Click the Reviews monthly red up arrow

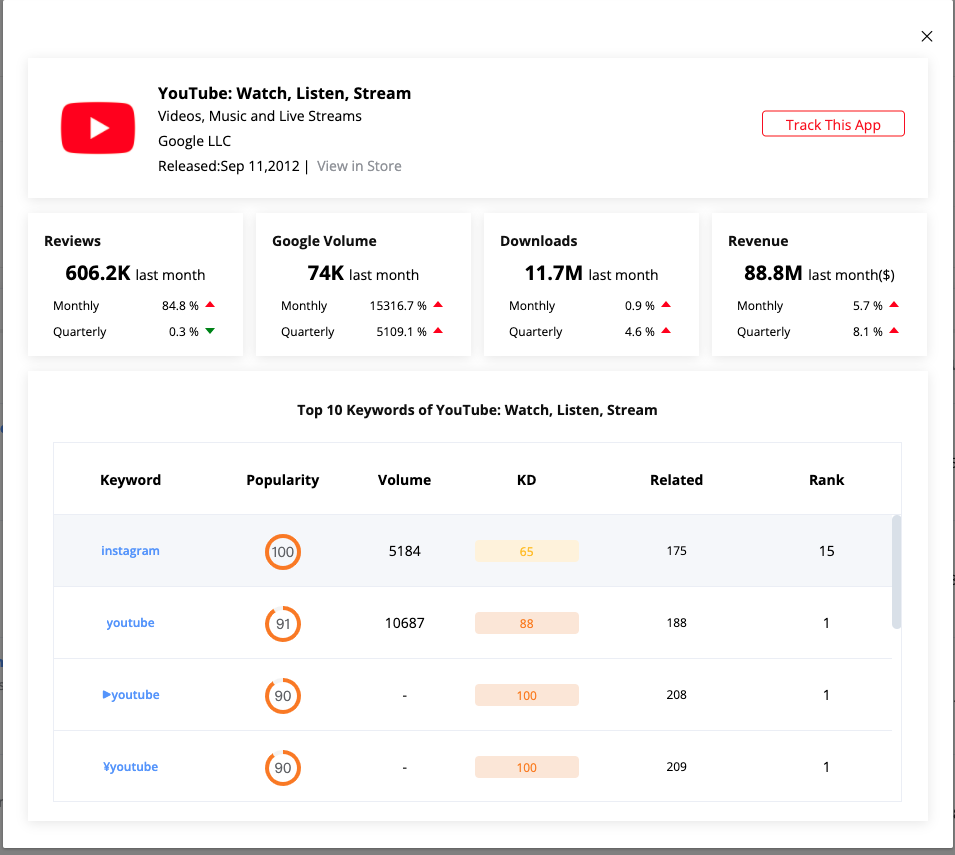pyautogui.click(x=210, y=305)
